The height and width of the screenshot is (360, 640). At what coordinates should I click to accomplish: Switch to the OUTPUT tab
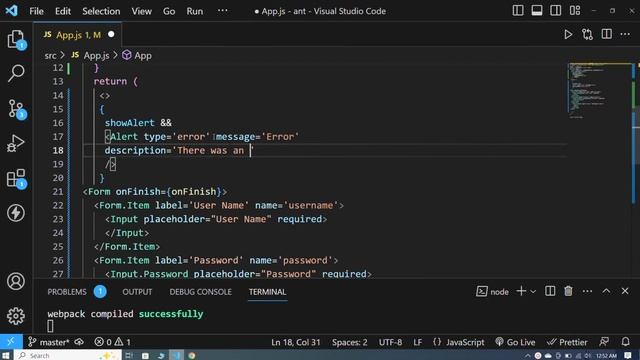(137, 292)
